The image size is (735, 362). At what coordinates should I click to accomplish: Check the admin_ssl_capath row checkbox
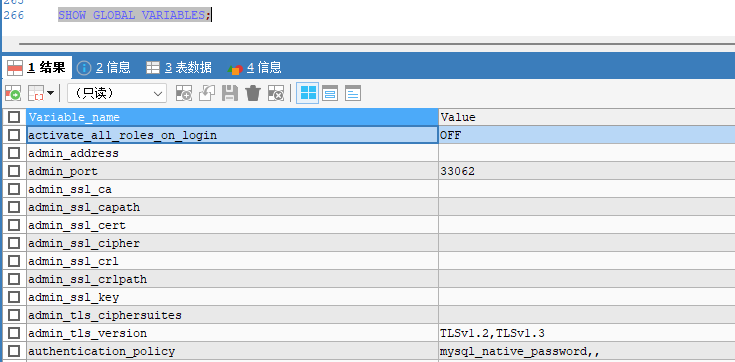click(x=14, y=207)
